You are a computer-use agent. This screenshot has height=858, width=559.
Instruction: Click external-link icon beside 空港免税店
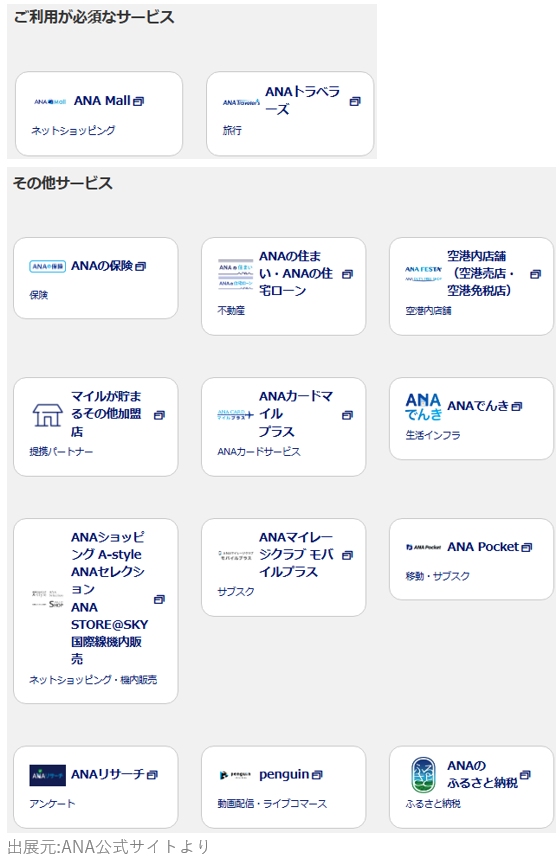535,274
